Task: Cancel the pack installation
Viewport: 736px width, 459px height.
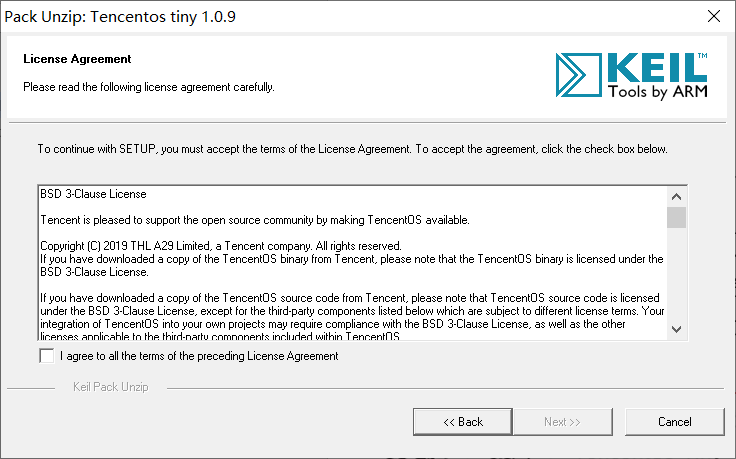Action: click(675, 422)
